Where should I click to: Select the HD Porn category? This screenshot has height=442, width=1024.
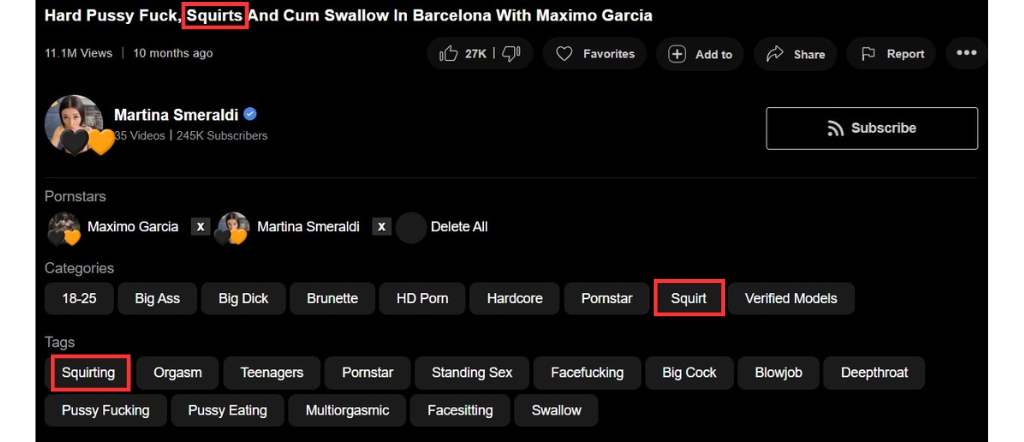tap(422, 299)
